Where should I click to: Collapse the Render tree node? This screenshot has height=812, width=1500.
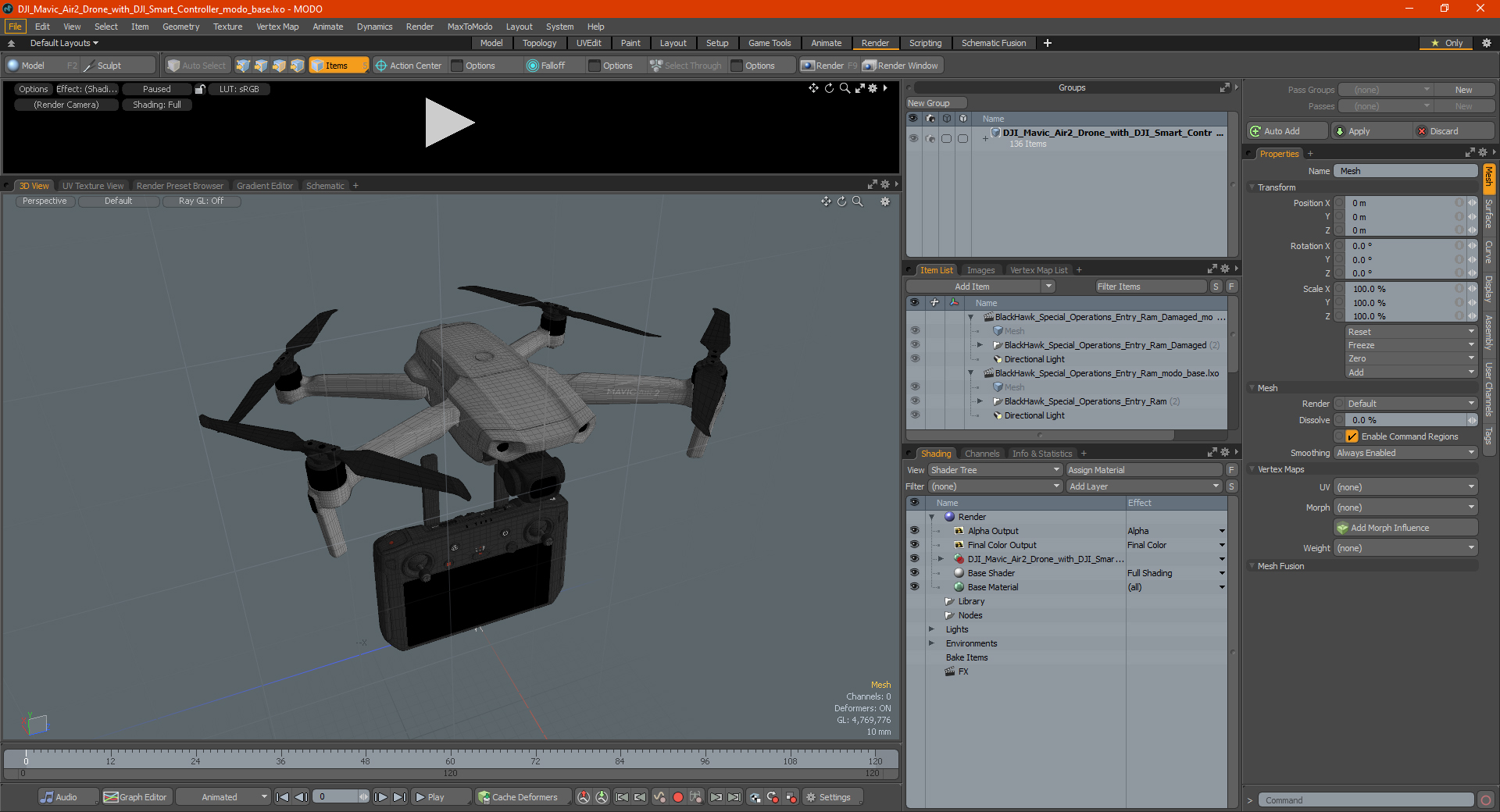(931, 517)
